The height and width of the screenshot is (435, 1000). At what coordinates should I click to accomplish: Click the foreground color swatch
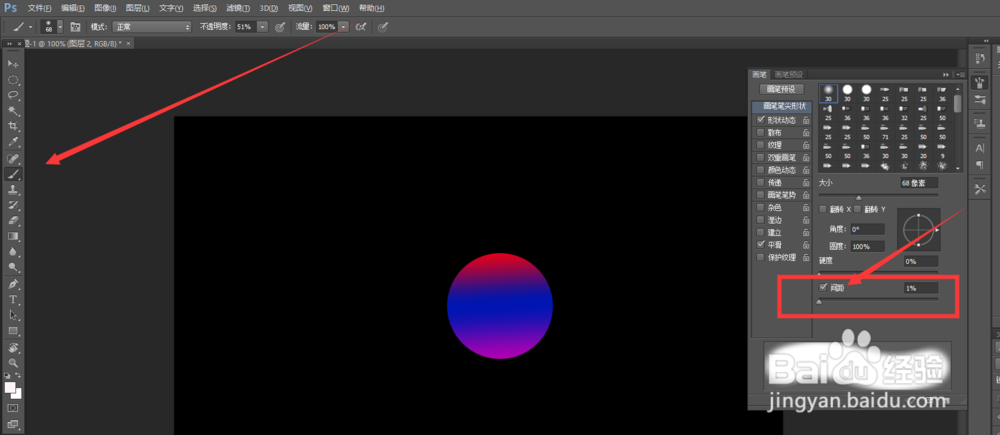coord(10,387)
